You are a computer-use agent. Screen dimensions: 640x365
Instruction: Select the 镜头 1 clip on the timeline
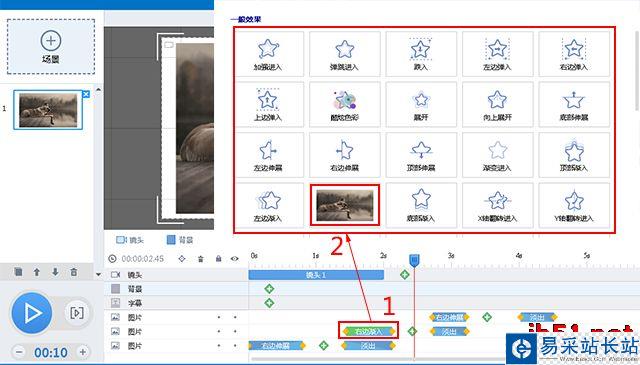point(316,275)
